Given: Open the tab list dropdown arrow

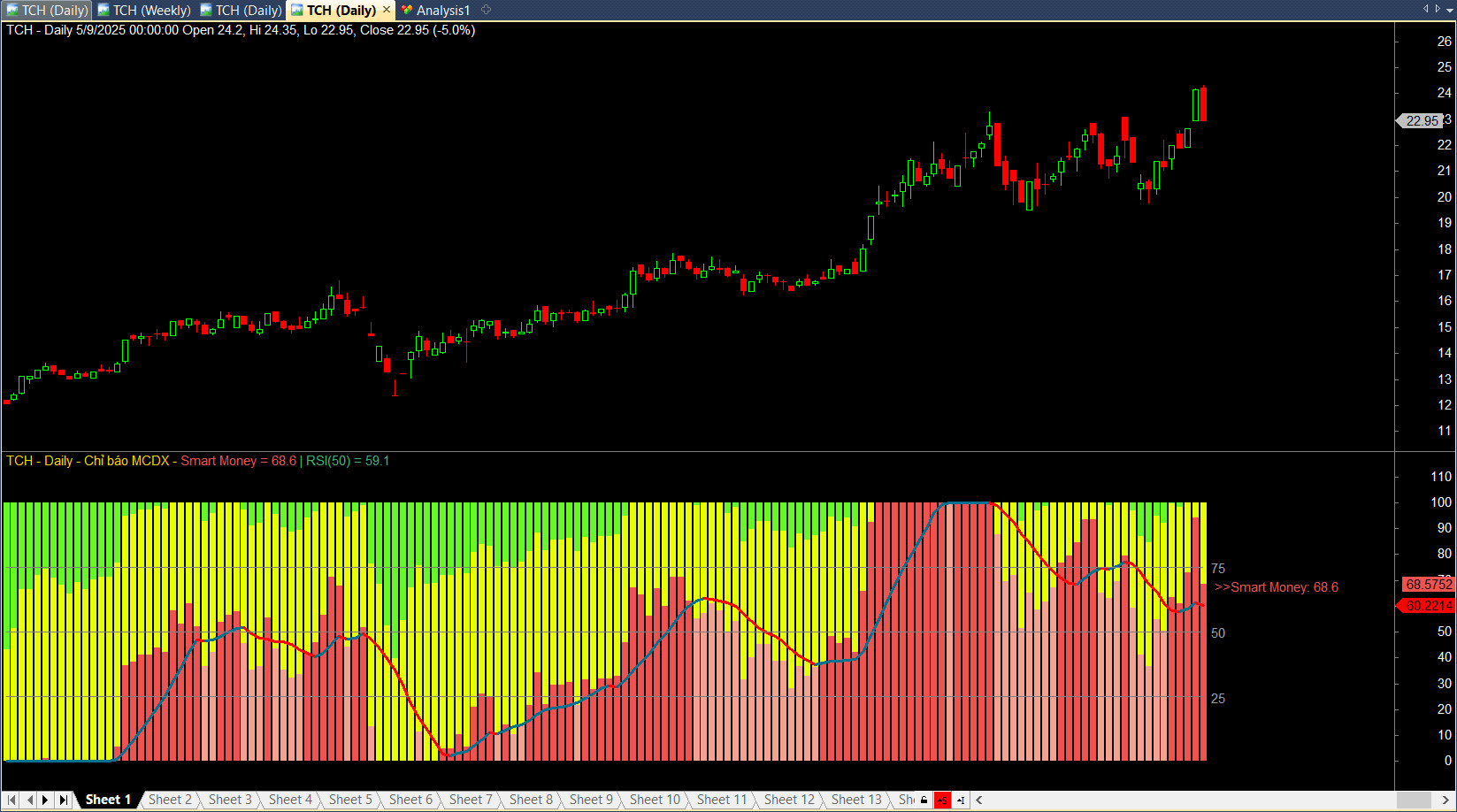Looking at the screenshot, I should pyautogui.click(x=1449, y=10).
